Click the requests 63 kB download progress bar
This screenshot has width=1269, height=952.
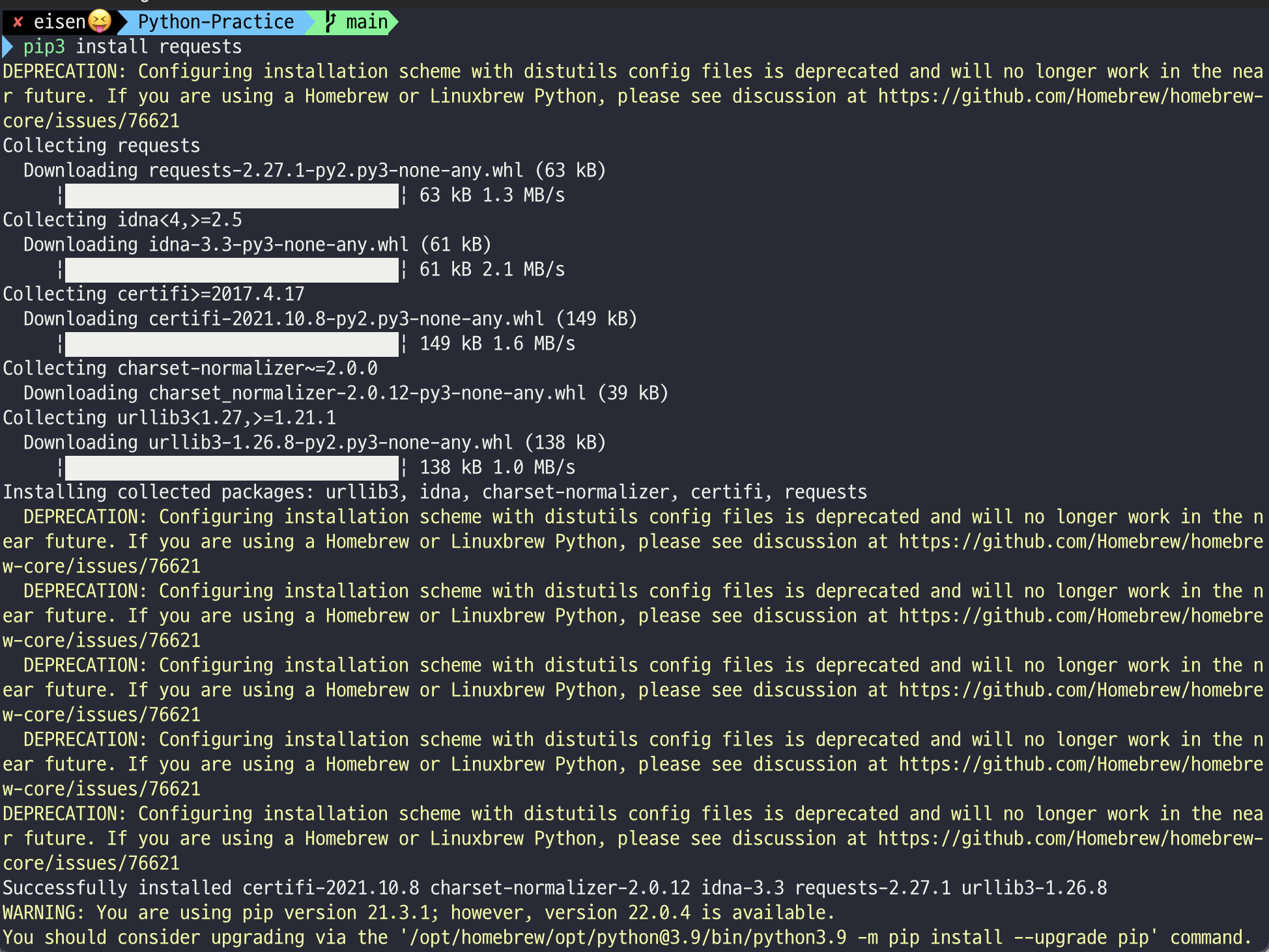coord(231,195)
